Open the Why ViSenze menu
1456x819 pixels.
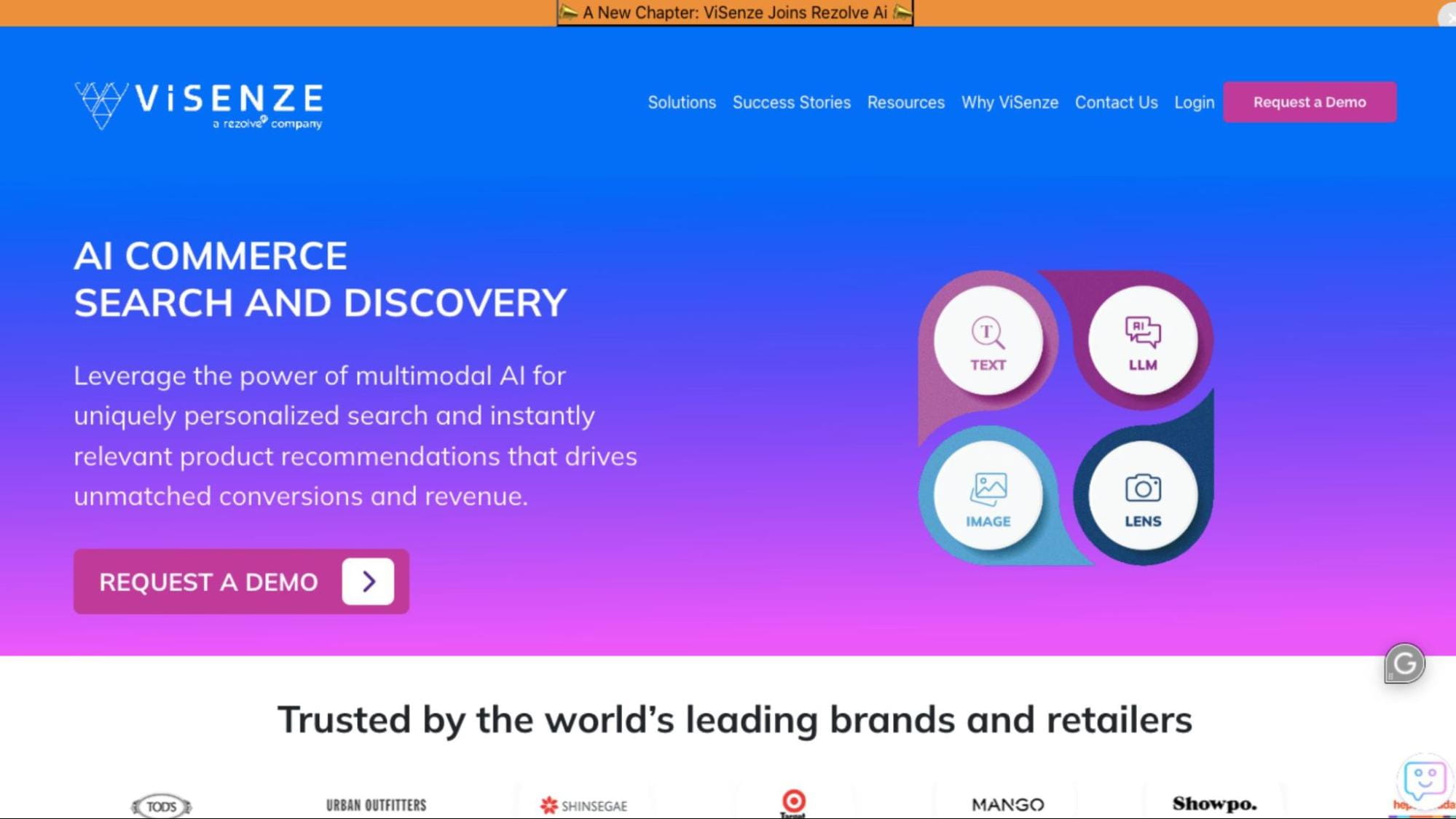click(1010, 103)
